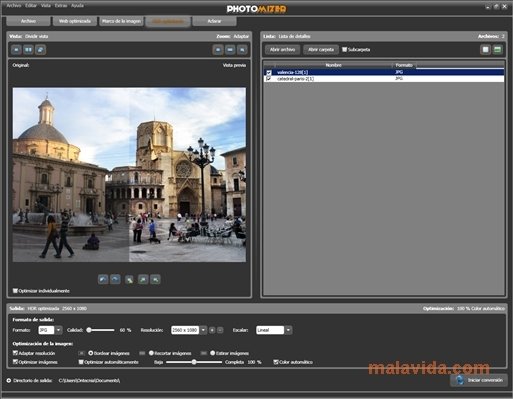This screenshot has width=513, height=399.
Task: Switch to the Aclarar tab
Action: 214,21
